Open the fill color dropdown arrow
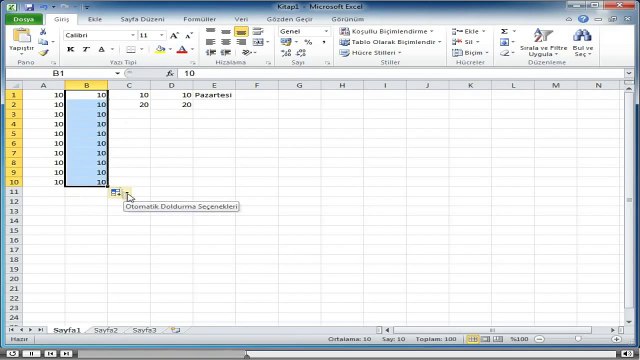This screenshot has height=360, width=640. point(170,49)
